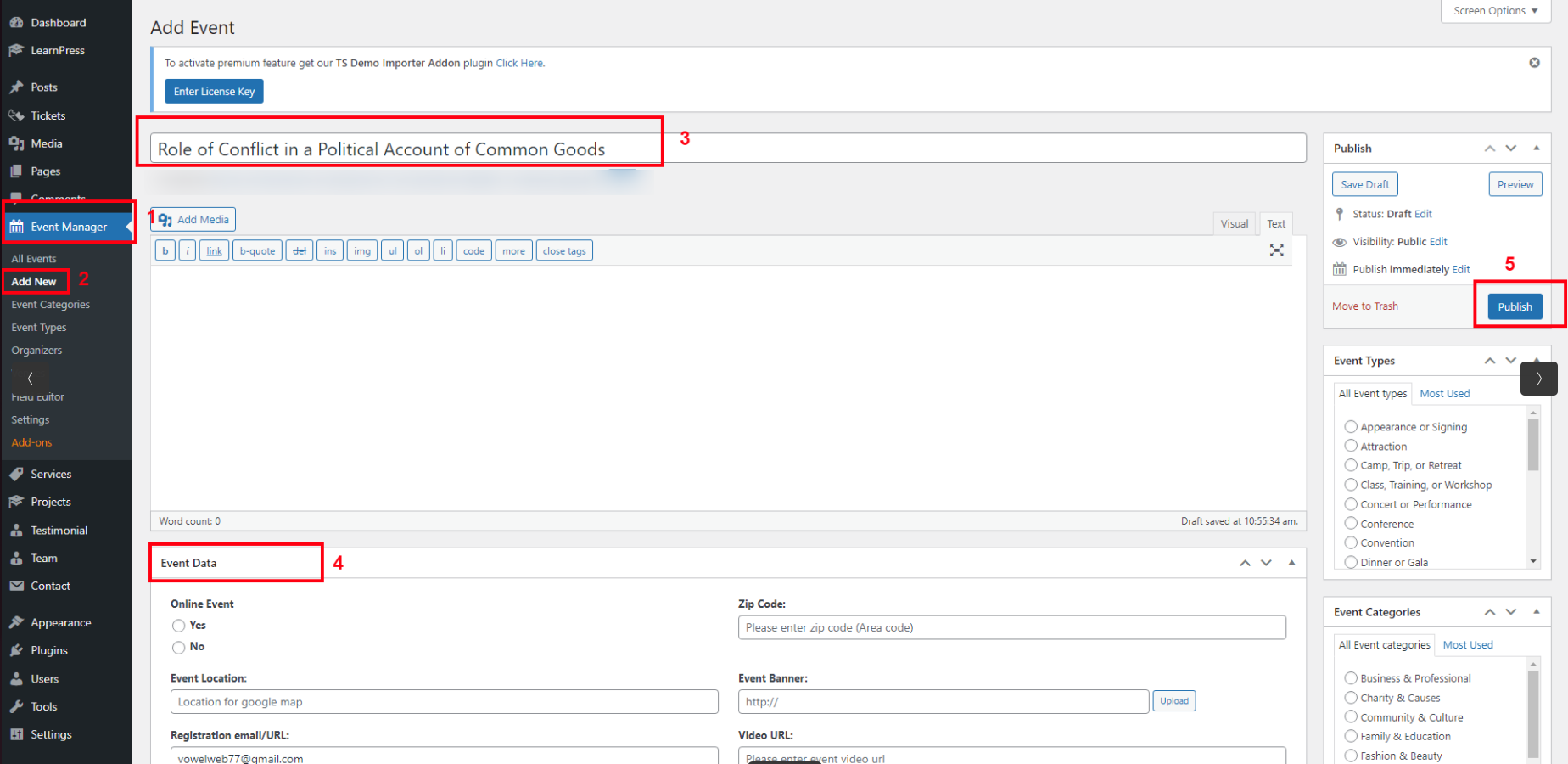
Task: Choose Charity & Causes category
Action: pyautogui.click(x=1351, y=698)
